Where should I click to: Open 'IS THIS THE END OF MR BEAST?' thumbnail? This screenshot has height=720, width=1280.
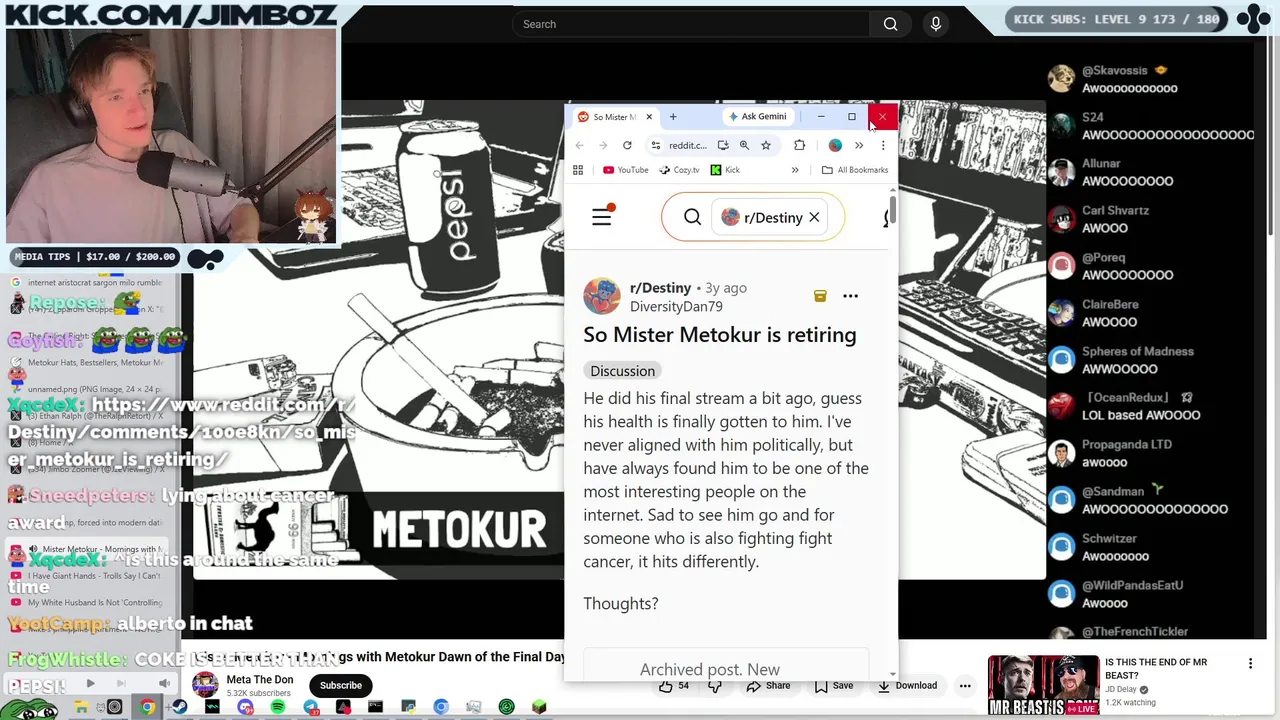click(x=1043, y=685)
